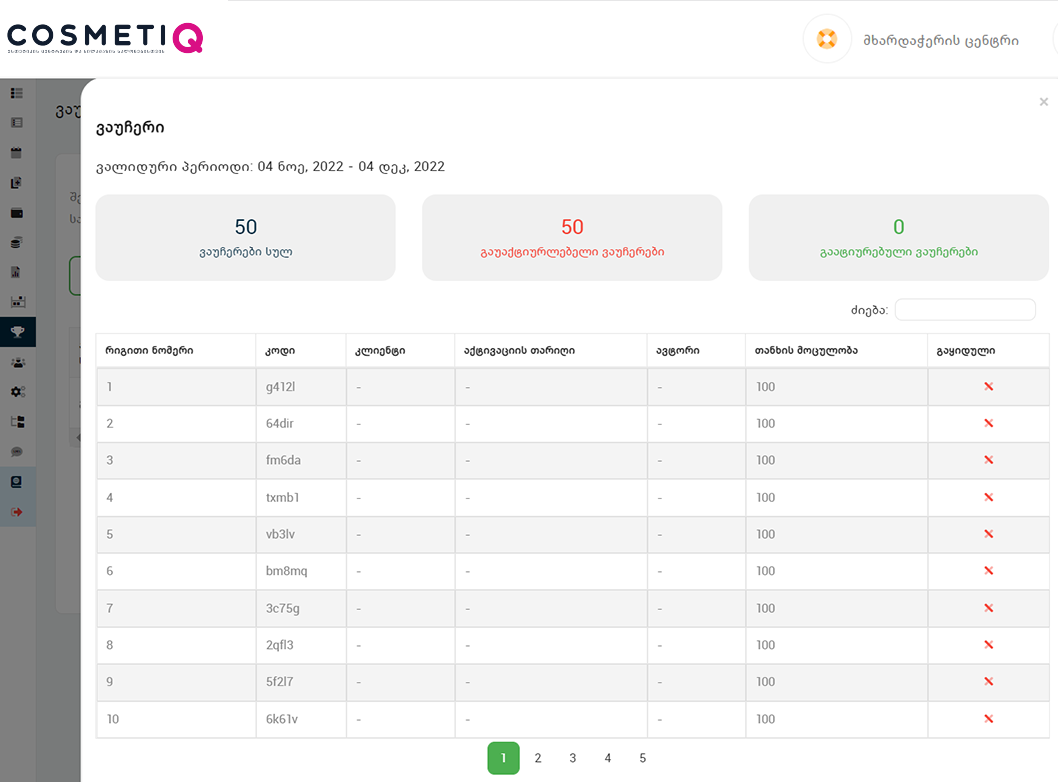The width and height of the screenshot is (1058, 782).
Task: Close the voucher modal with X
Action: 1043,102
